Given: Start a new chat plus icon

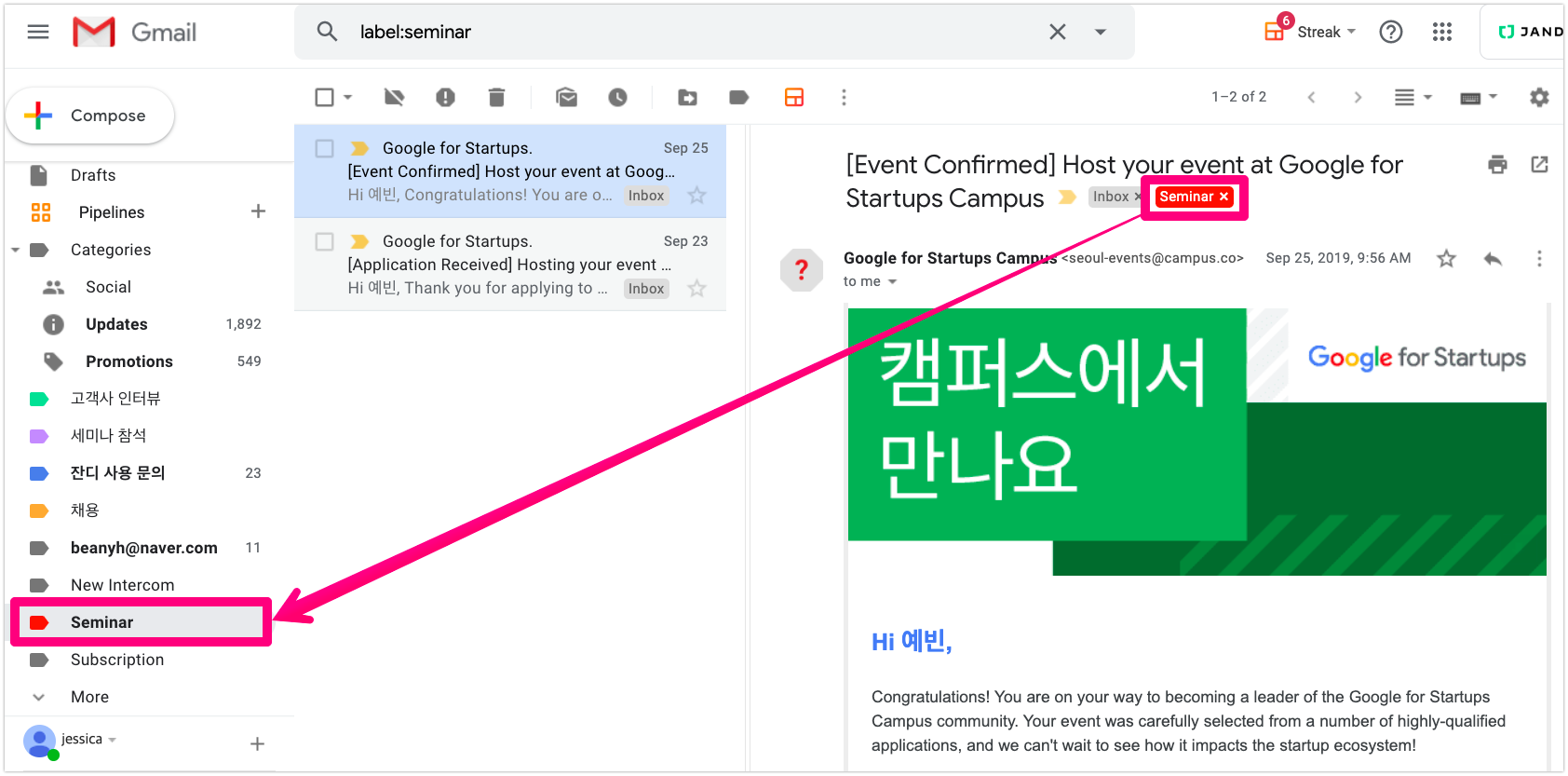Looking at the screenshot, I should click(258, 743).
